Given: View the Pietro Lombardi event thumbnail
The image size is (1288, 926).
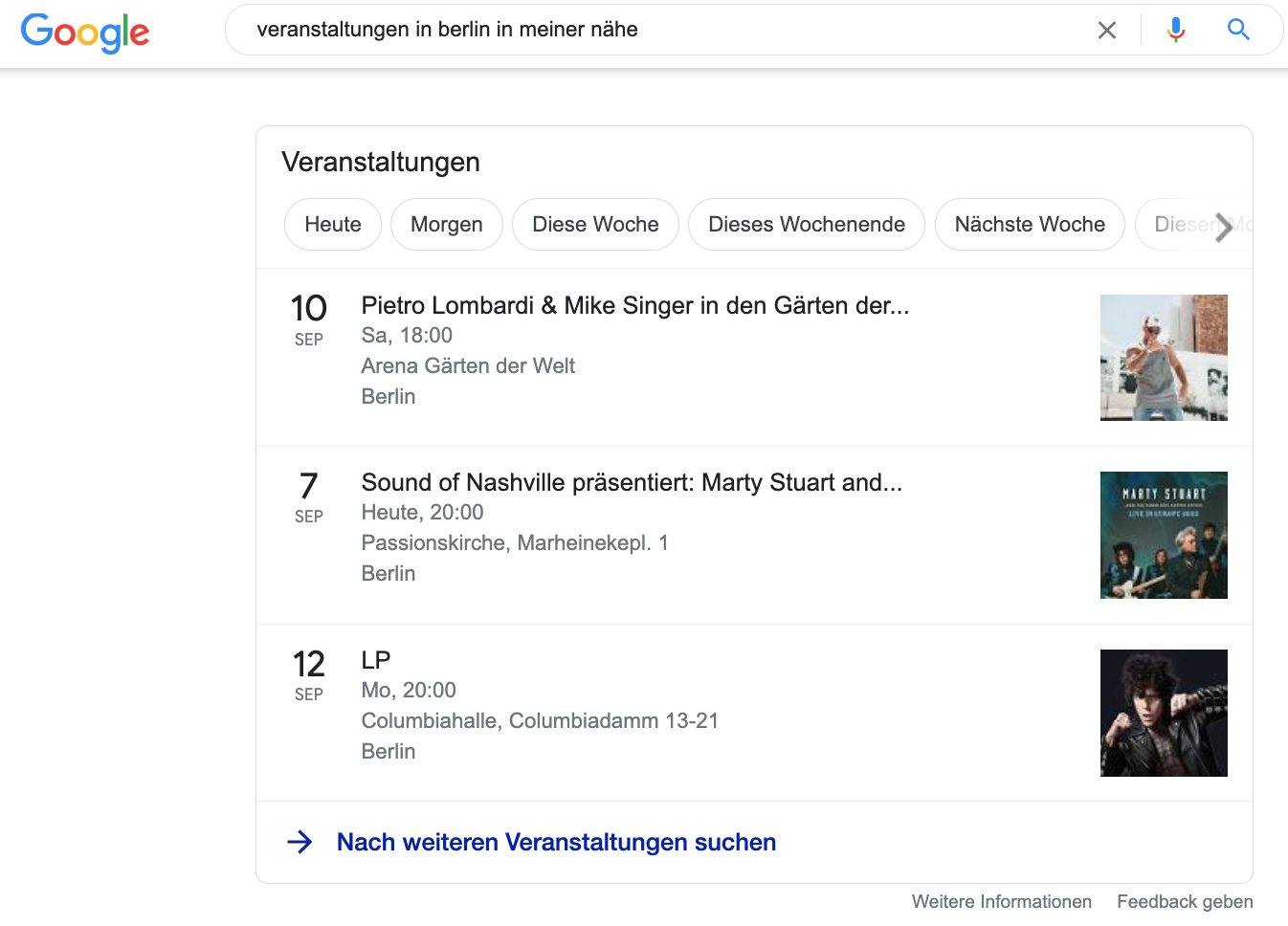Looking at the screenshot, I should coord(1164,358).
